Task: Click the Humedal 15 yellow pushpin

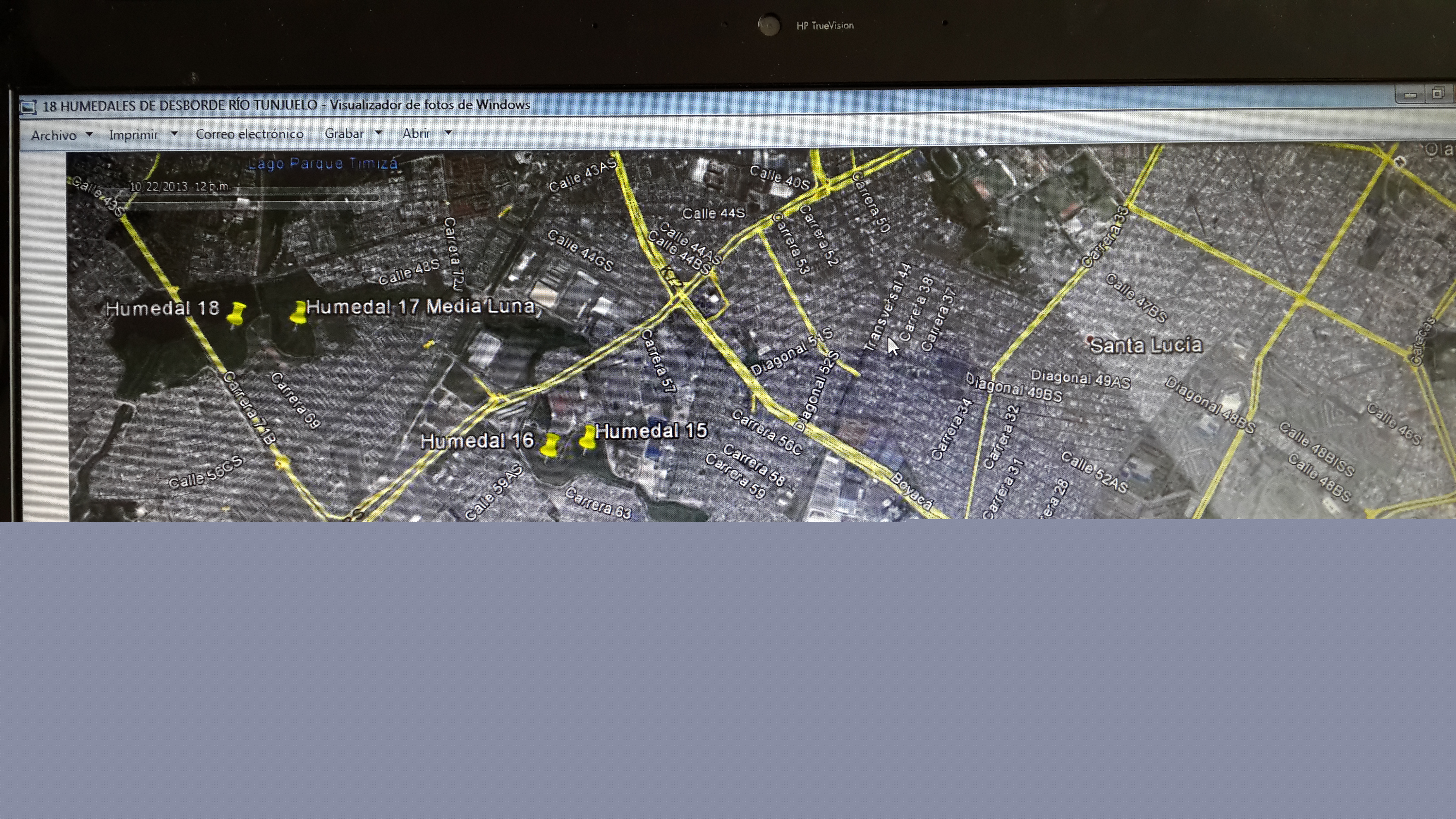Action: pos(587,438)
